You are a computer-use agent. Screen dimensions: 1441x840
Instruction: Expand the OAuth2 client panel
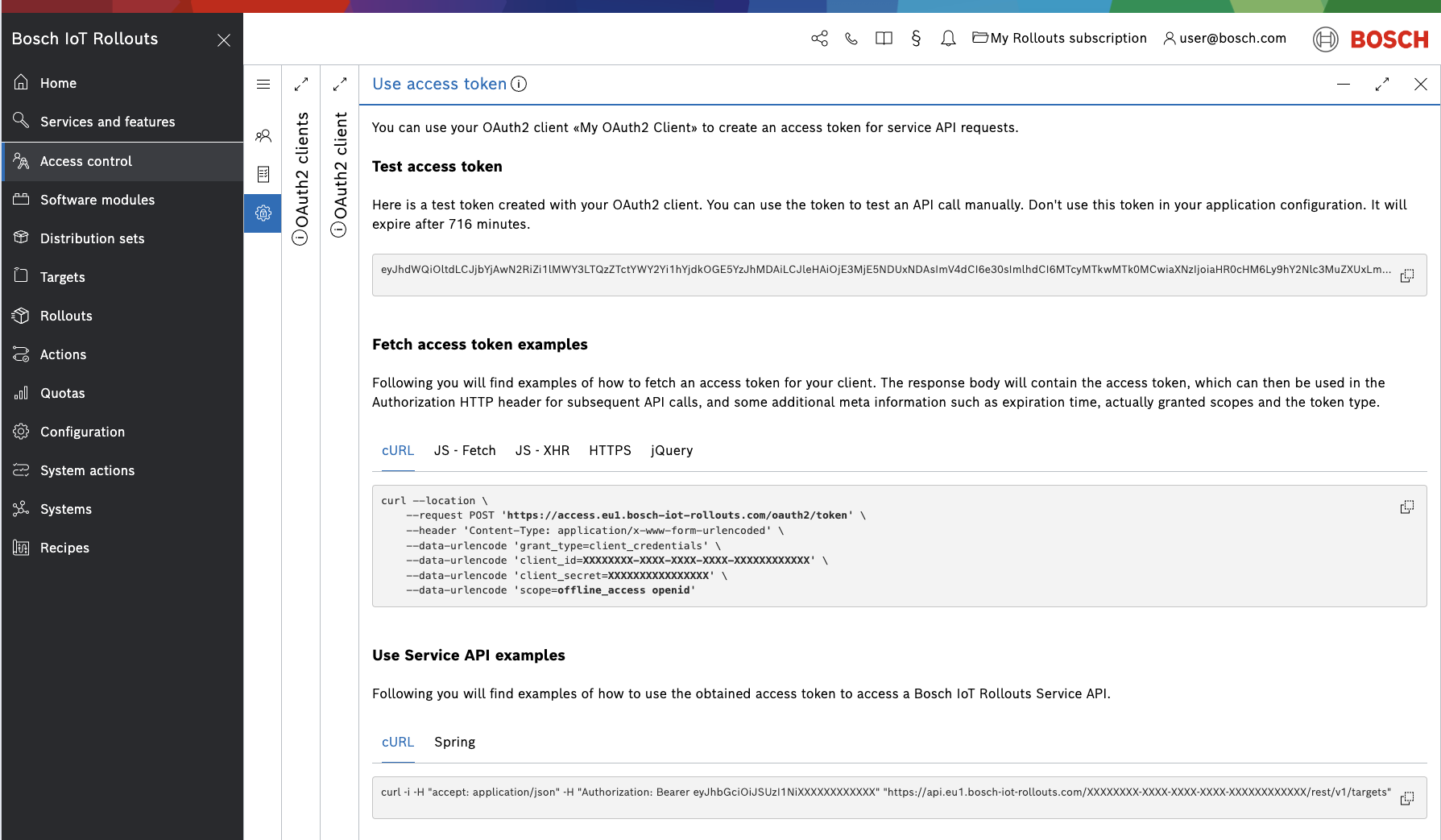tap(340, 84)
